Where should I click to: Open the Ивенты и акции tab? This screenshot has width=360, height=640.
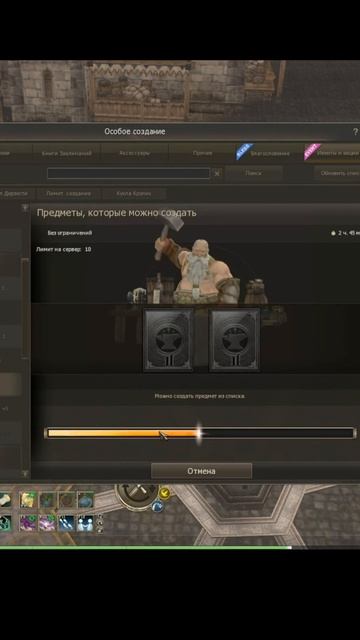pyautogui.click(x=332, y=153)
